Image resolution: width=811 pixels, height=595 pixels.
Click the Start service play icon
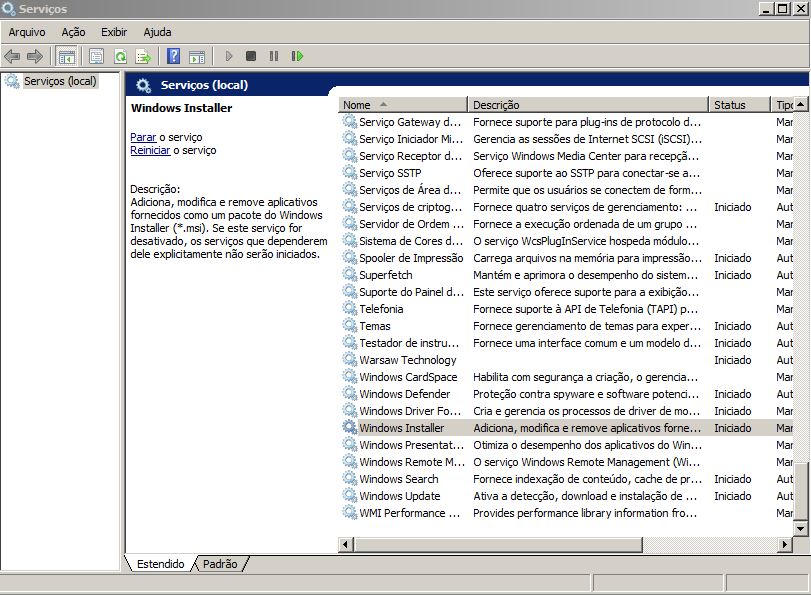click(229, 56)
